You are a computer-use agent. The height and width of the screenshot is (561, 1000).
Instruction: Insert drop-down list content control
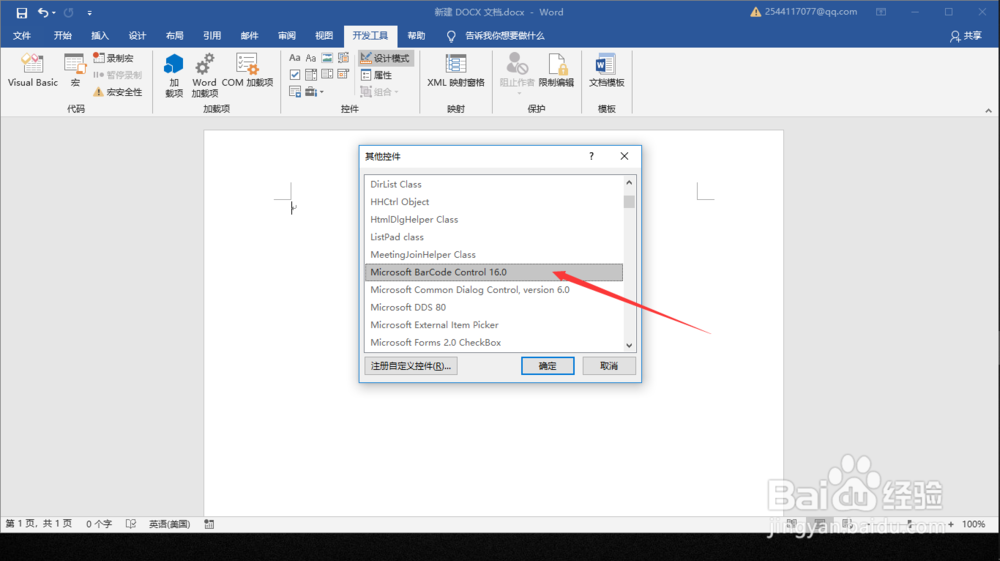(x=327, y=75)
